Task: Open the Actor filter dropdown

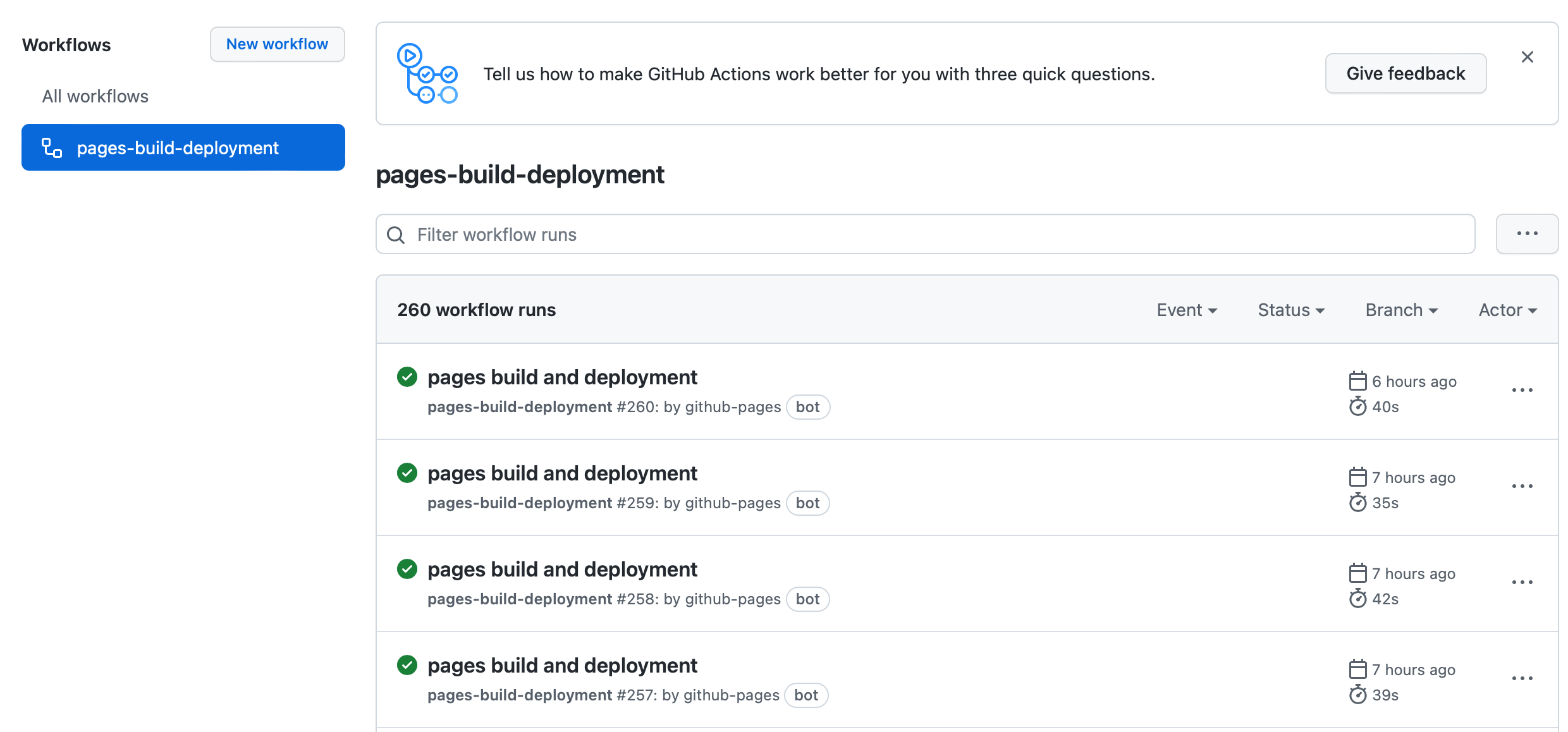Action: [1507, 310]
